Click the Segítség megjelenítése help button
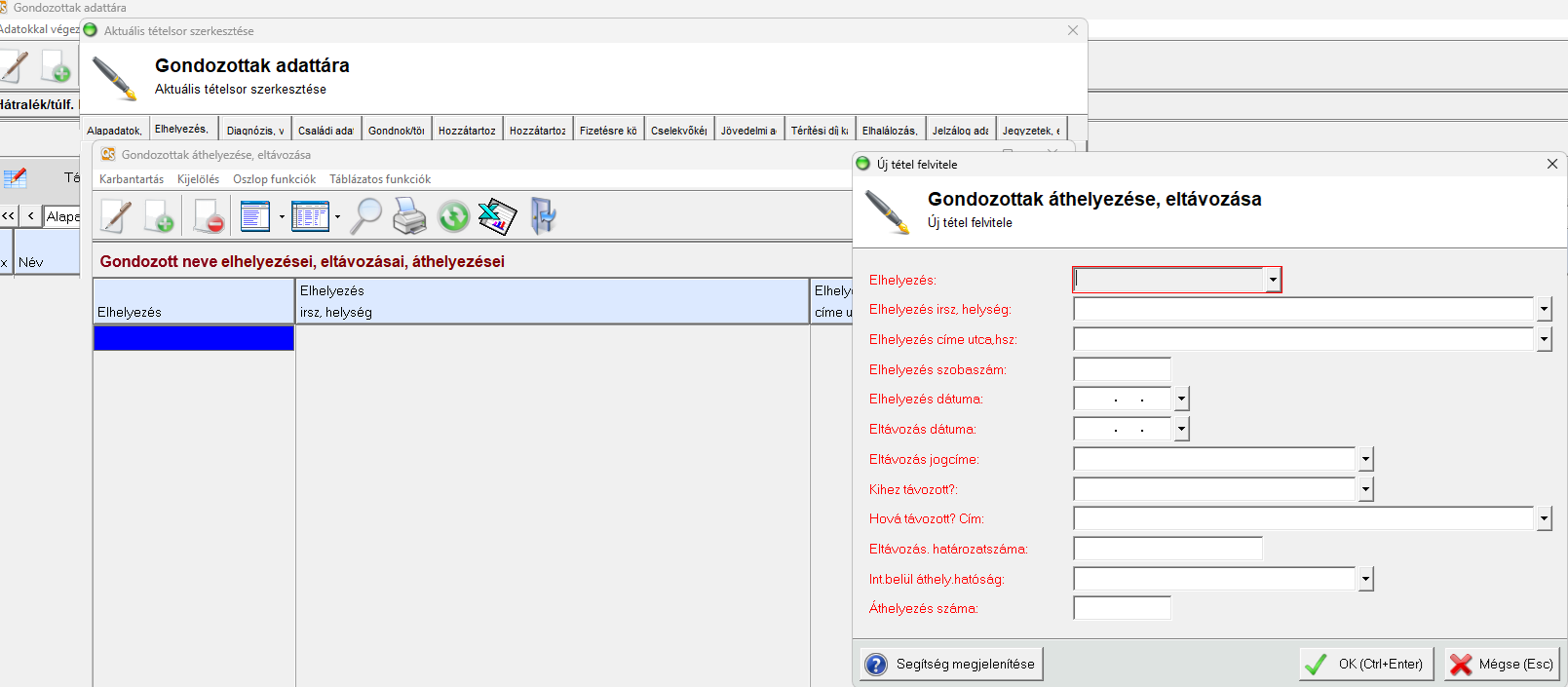The image size is (1568, 687). click(951, 665)
